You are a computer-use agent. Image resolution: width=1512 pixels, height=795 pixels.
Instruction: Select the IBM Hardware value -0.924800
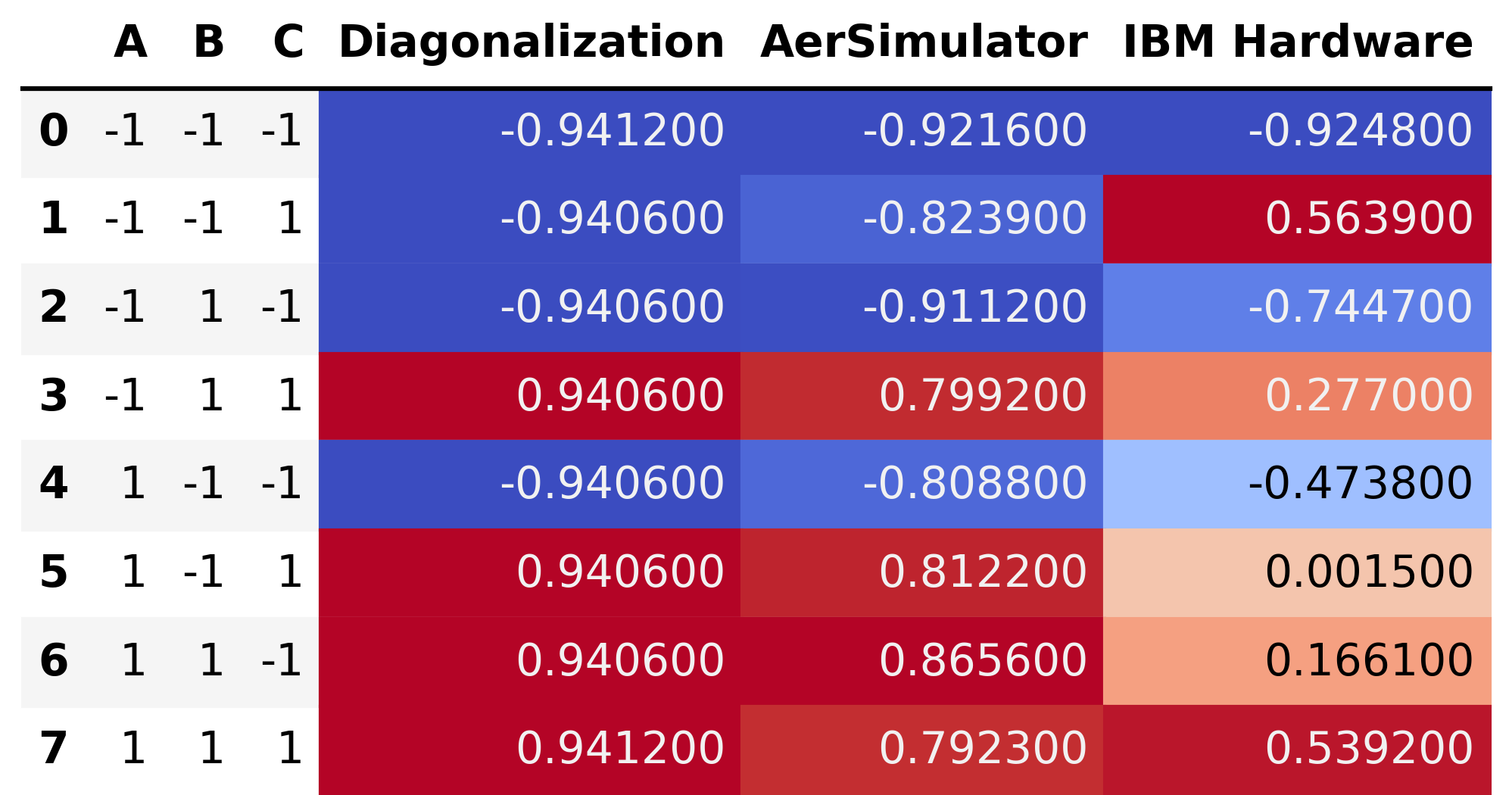pos(1297,131)
